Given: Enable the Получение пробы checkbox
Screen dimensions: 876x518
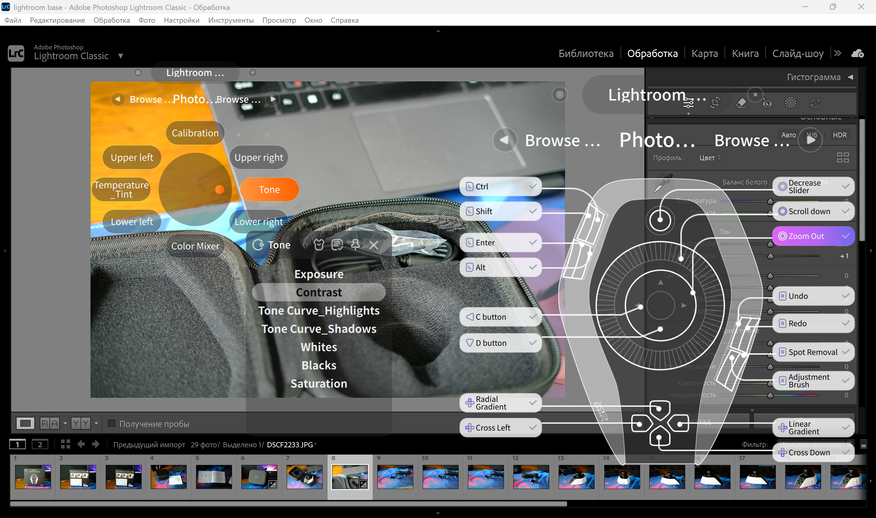Looking at the screenshot, I should click(111, 424).
